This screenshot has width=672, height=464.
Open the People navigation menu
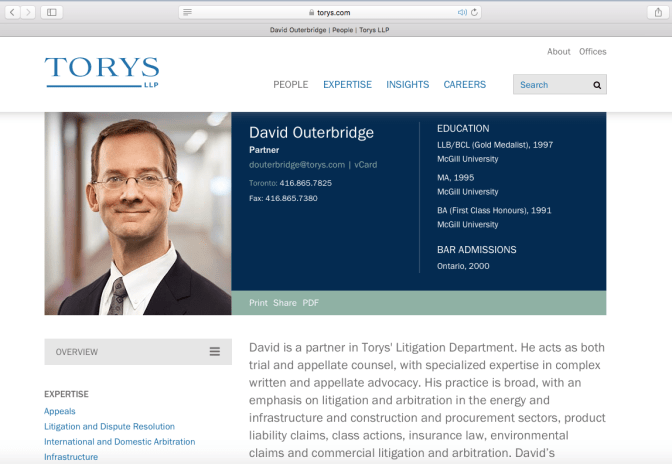coord(290,85)
